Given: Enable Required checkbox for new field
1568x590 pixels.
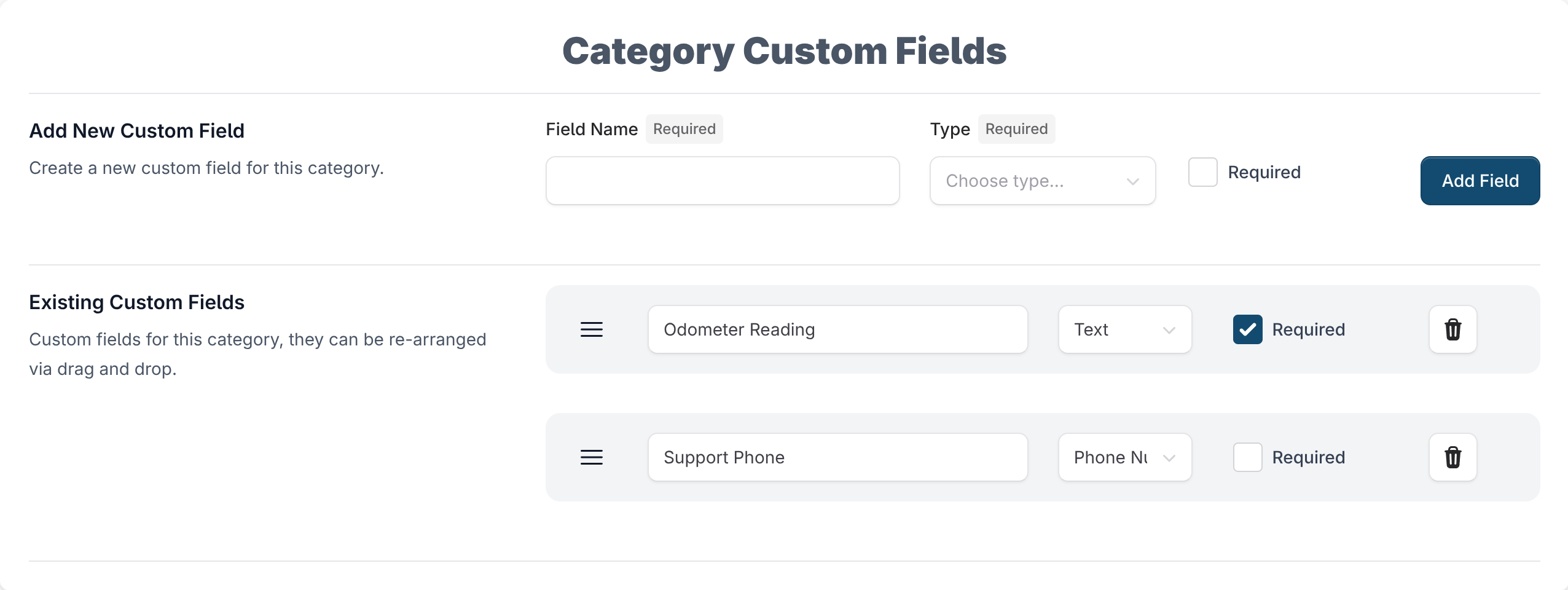Looking at the screenshot, I should (x=1203, y=172).
